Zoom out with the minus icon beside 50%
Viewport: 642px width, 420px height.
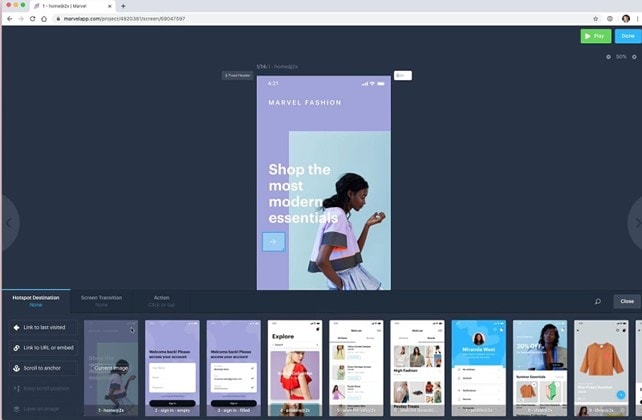click(x=608, y=57)
